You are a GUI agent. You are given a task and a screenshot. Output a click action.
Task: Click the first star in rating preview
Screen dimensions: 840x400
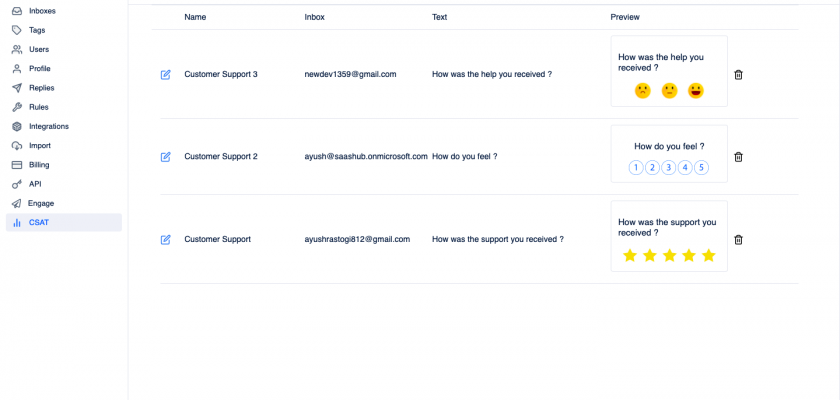point(630,256)
